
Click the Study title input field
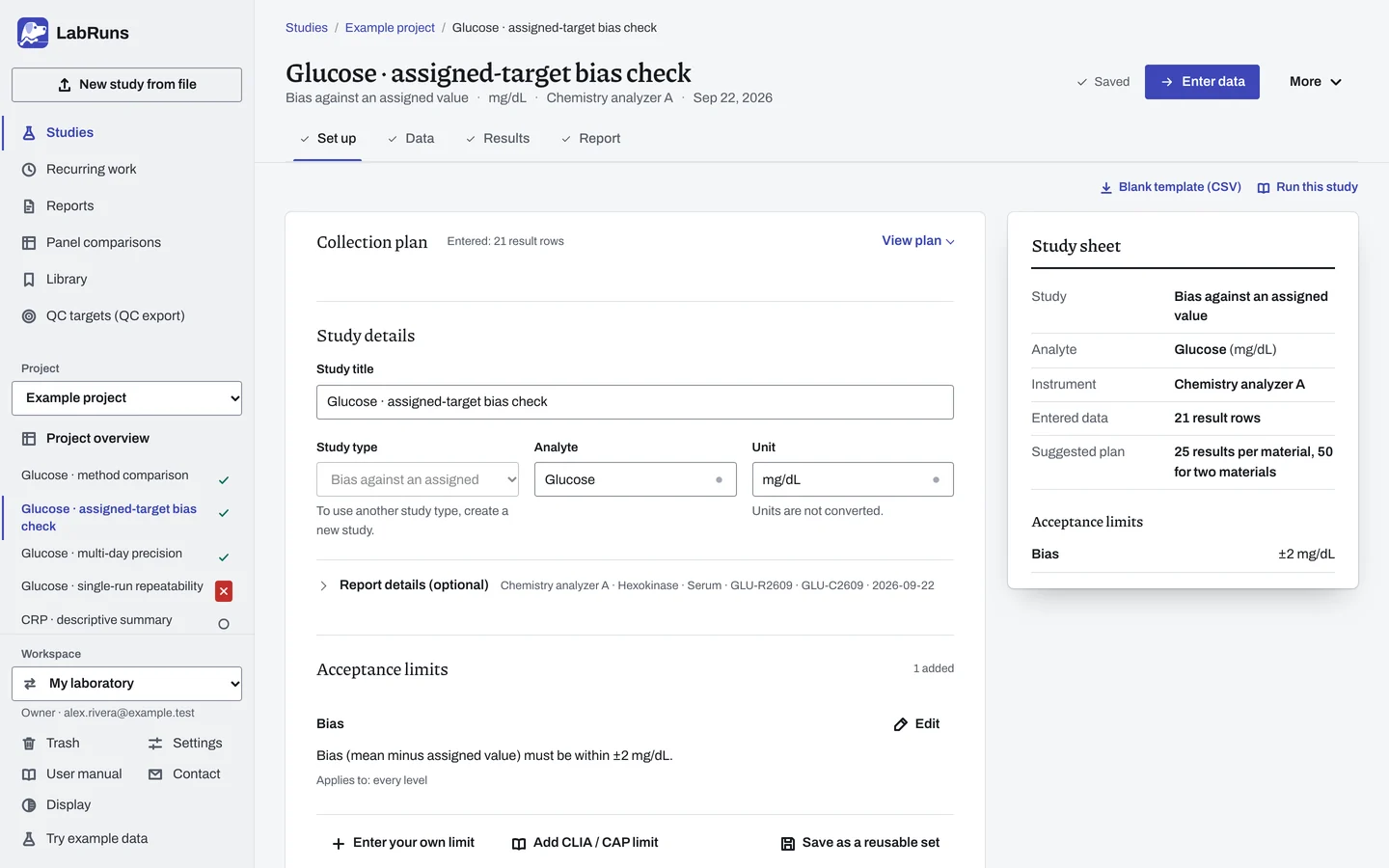pyautogui.click(x=635, y=402)
